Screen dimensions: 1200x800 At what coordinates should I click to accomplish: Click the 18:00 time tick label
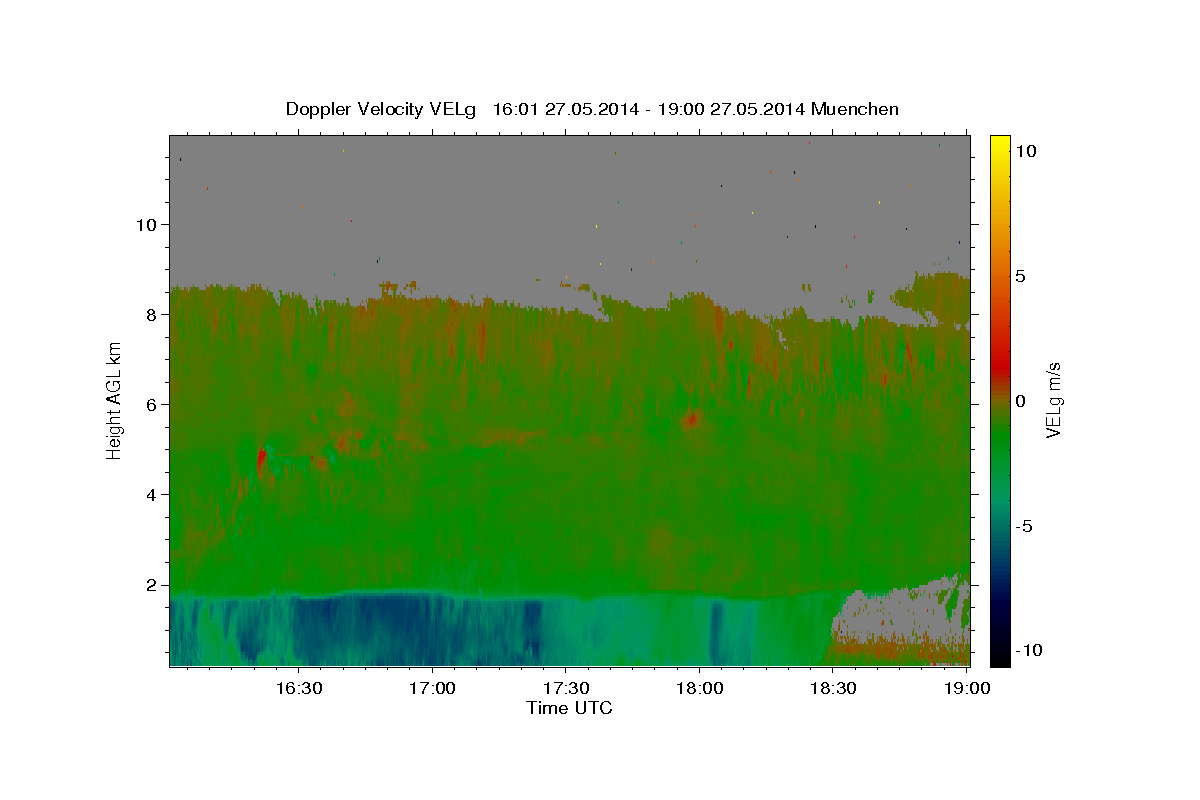click(699, 688)
